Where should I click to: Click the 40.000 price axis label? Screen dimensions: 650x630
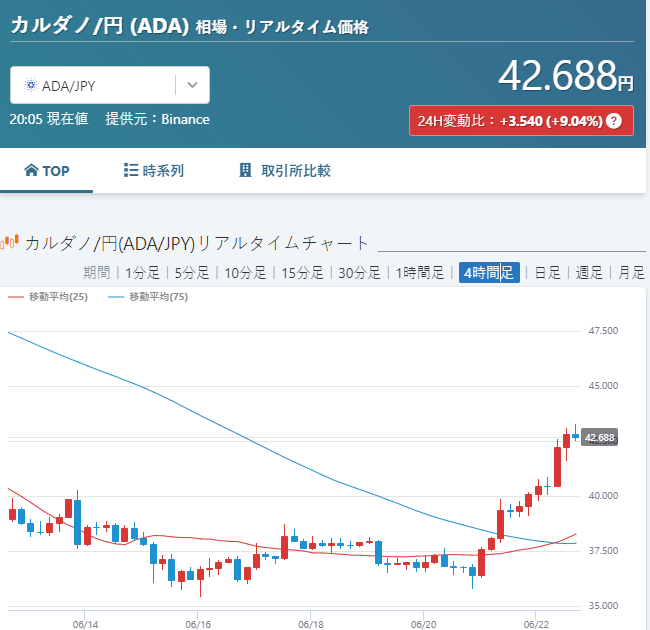point(603,496)
